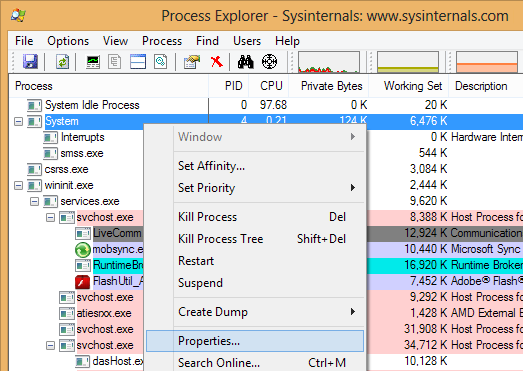Image resolution: width=523 pixels, height=371 pixels.
Task: Open the Process menu
Action: click(x=162, y=41)
